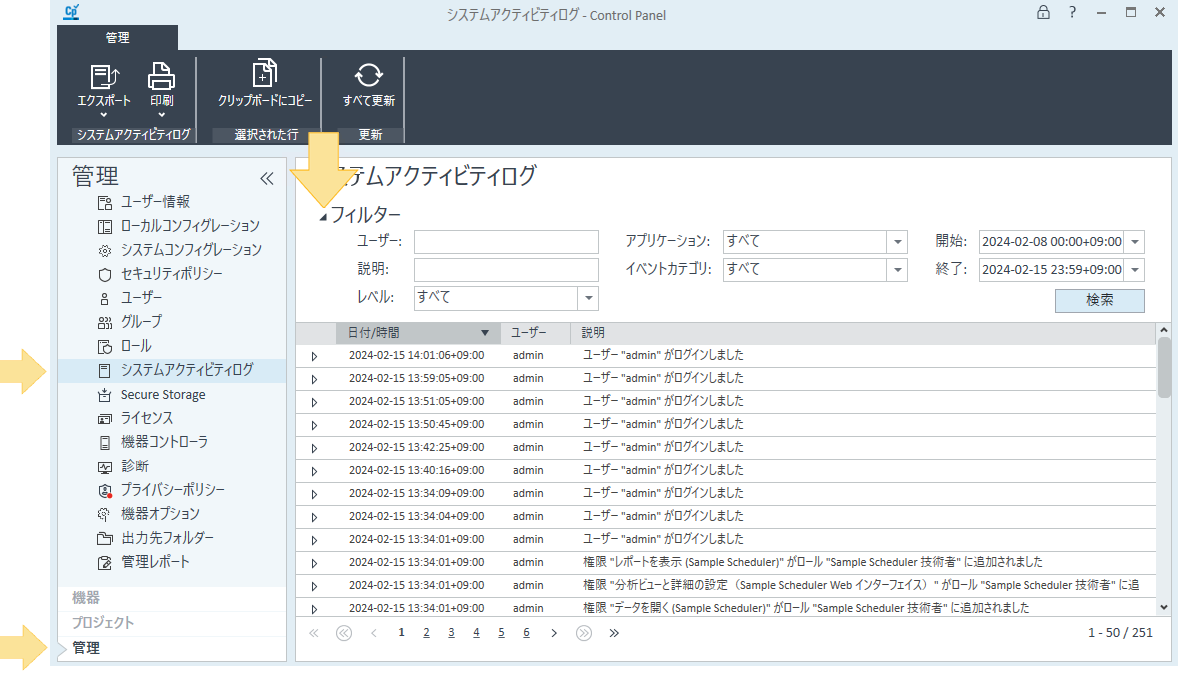Select the セキュリティポリシー shield icon
The width and height of the screenshot is (1178, 673).
(103, 273)
